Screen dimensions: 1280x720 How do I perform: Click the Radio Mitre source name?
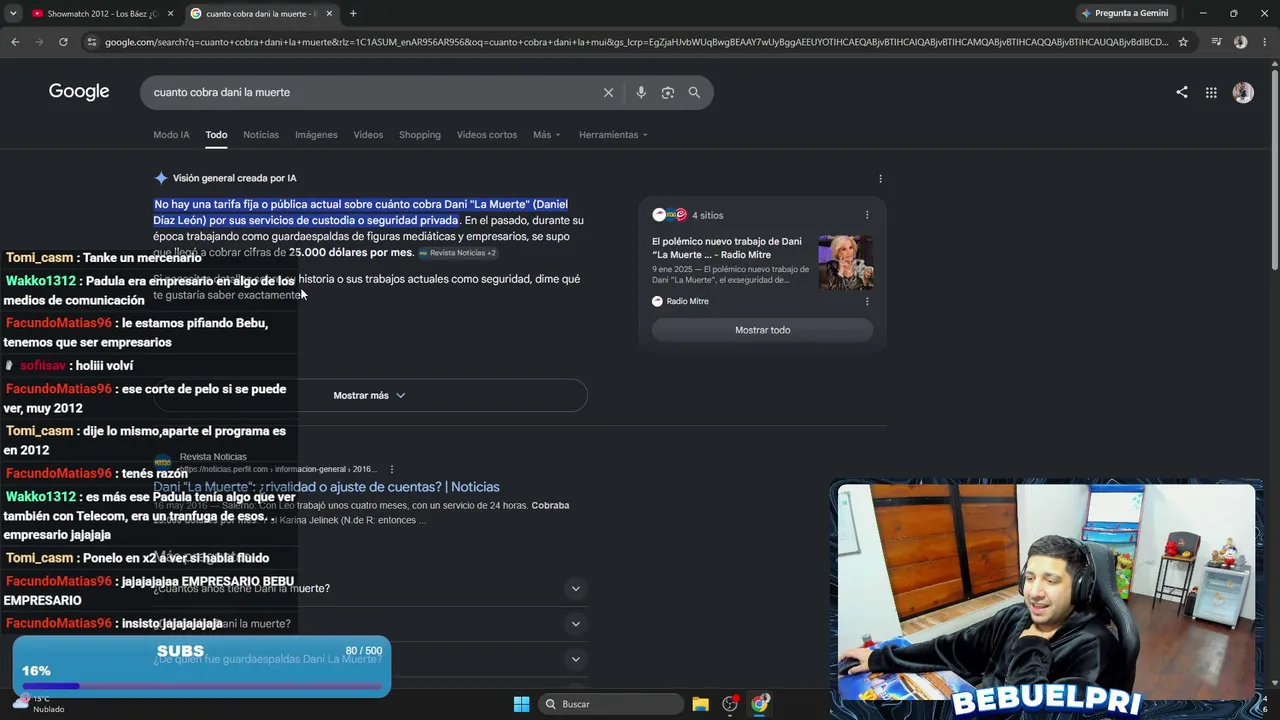point(688,301)
